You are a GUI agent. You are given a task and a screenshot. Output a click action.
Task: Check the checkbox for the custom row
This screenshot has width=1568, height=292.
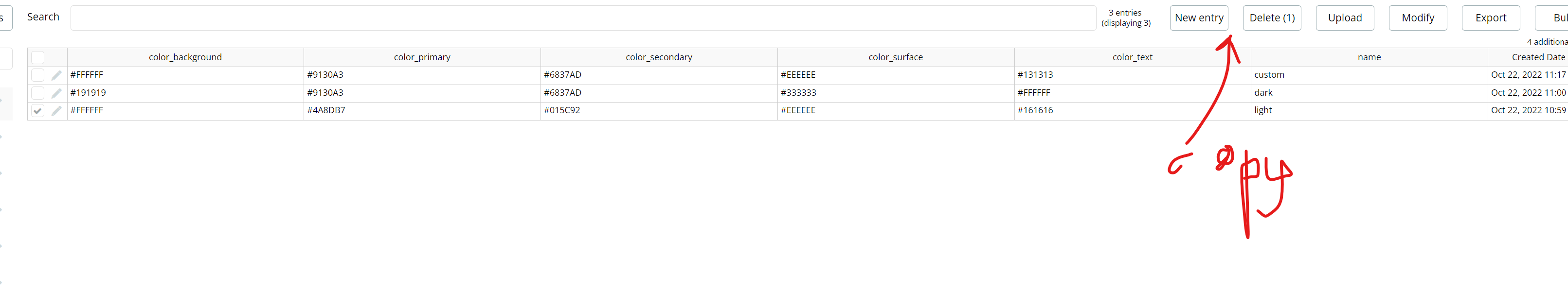[38, 75]
